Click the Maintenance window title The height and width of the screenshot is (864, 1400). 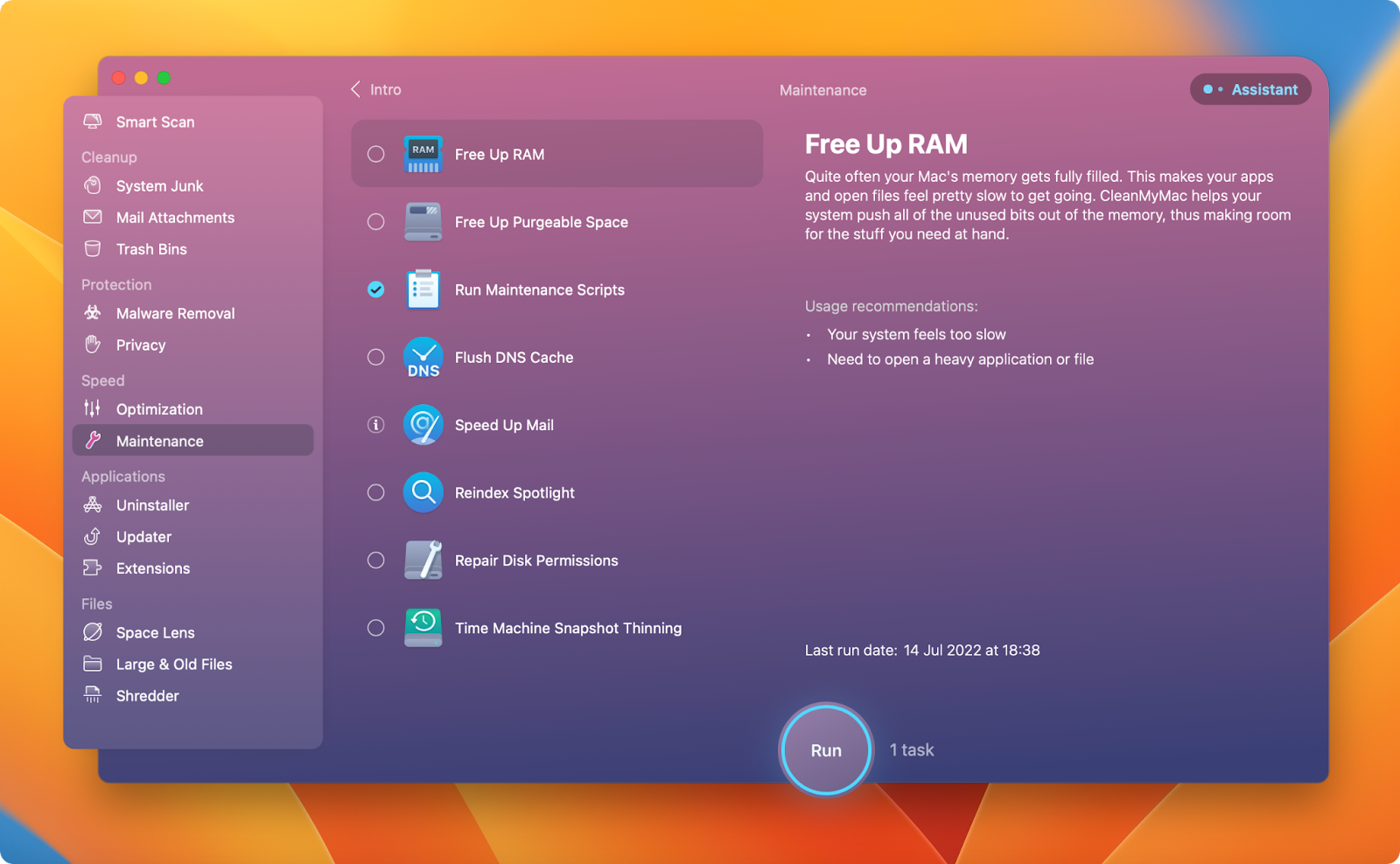click(x=822, y=90)
